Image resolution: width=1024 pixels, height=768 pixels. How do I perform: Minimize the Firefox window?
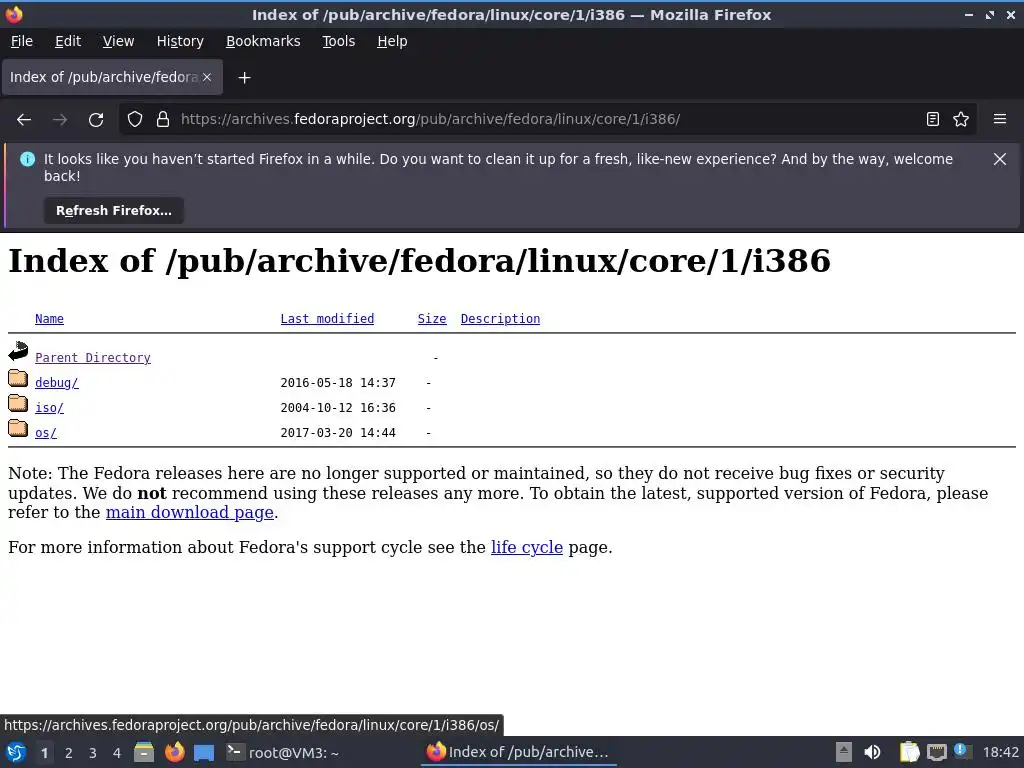click(968, 15)
